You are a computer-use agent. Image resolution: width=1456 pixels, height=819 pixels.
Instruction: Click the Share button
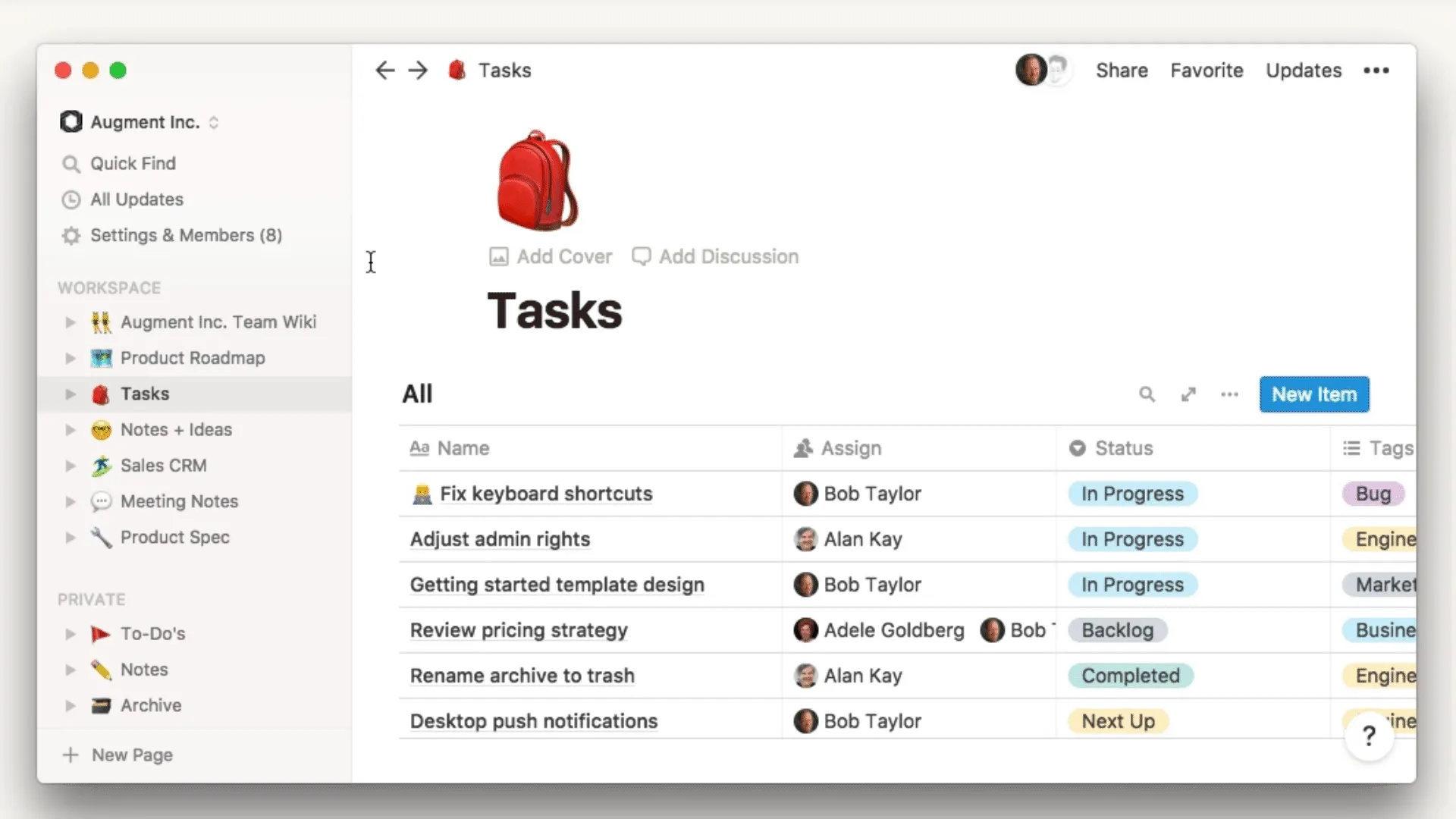[1122, 71]
